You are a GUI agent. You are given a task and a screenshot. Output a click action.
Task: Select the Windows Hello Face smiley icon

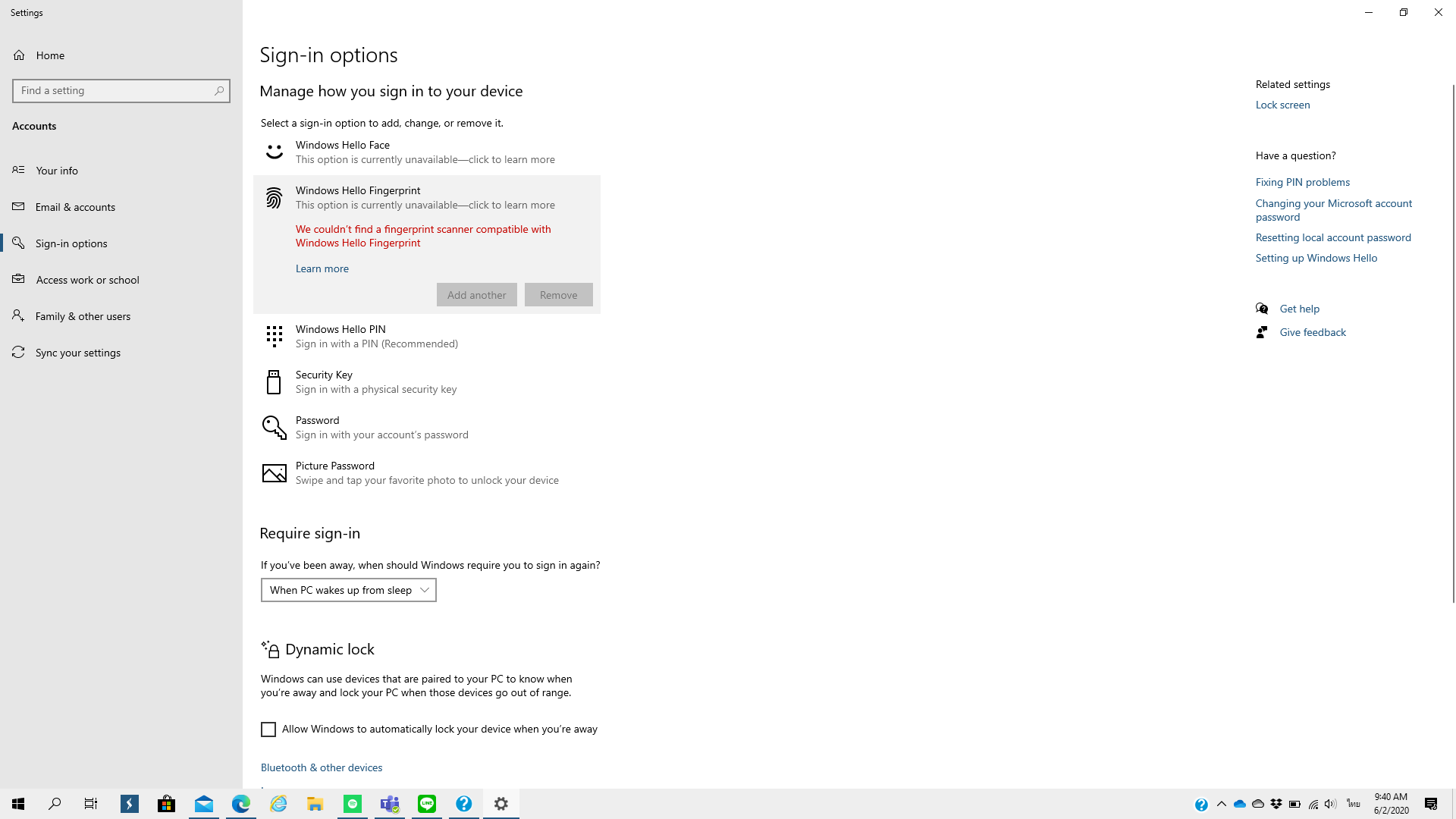point(274,152)
